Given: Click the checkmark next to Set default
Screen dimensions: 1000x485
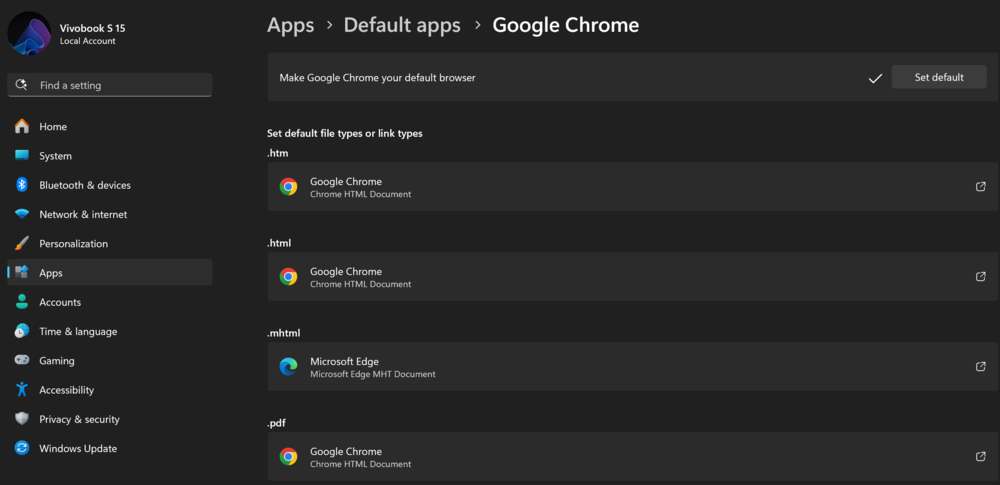Looking at the screenshot, I should pos(875,78).
